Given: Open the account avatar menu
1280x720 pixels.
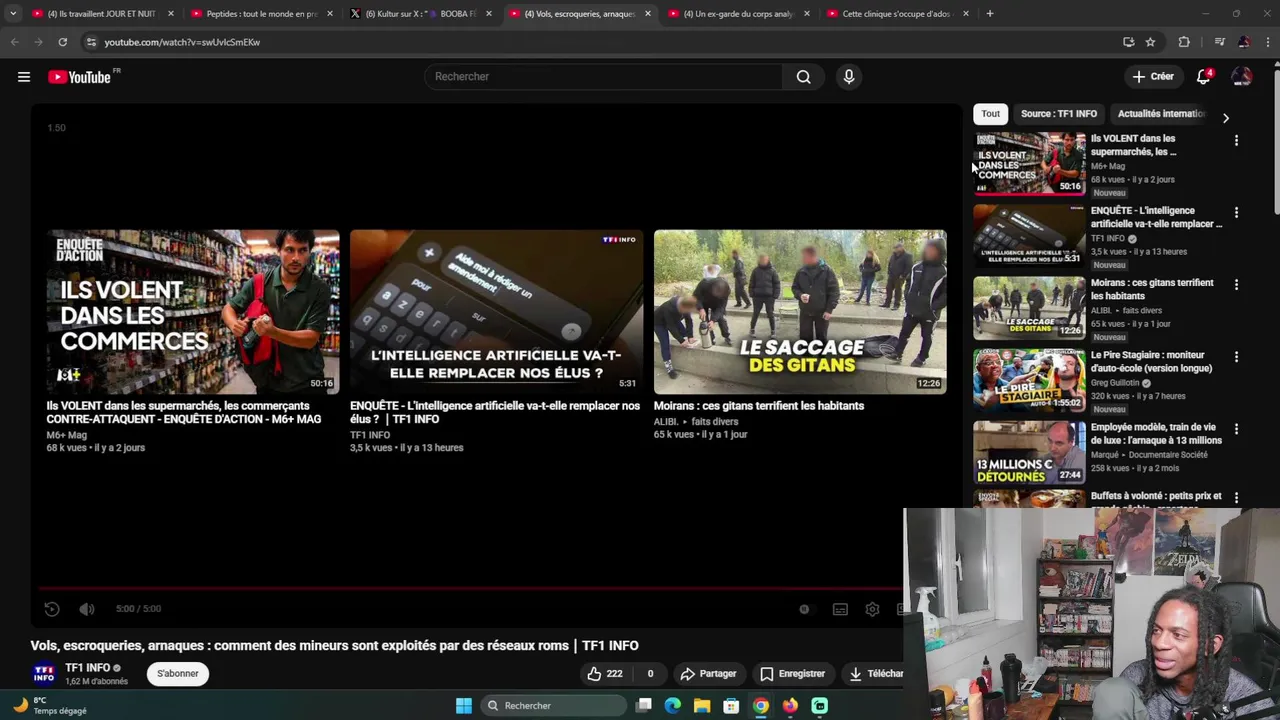Looking at the screenshot, I should tap(1242, 77).
